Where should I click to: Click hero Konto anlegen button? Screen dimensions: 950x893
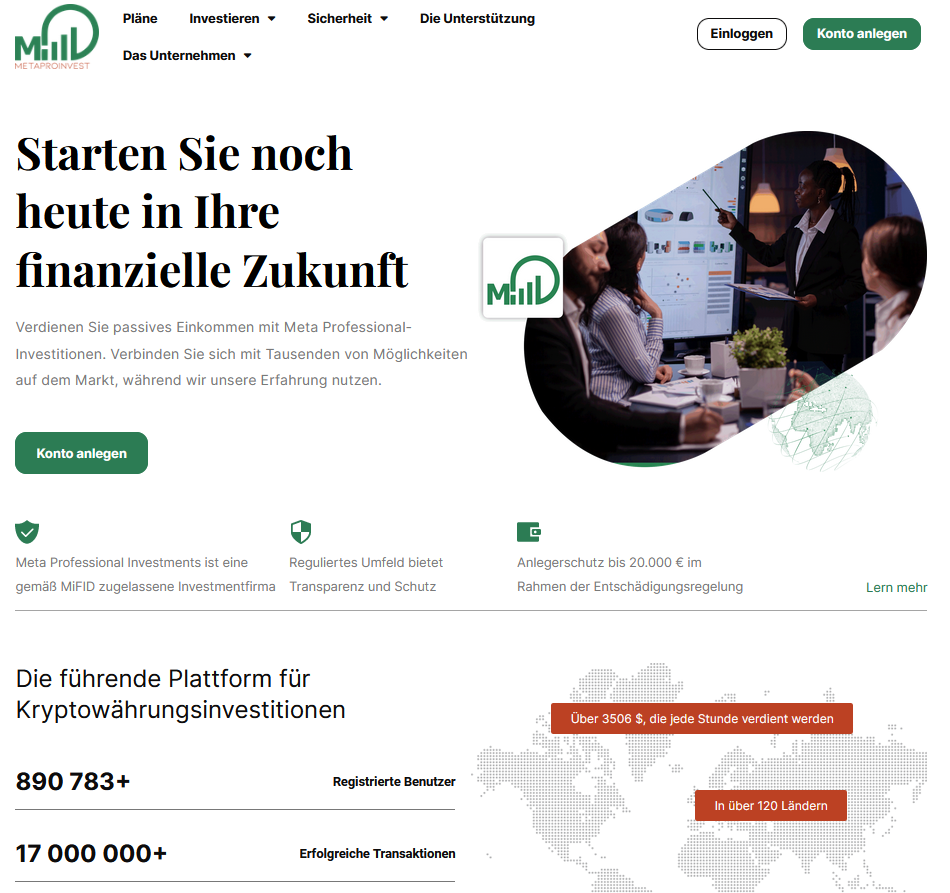pos(81,453)
